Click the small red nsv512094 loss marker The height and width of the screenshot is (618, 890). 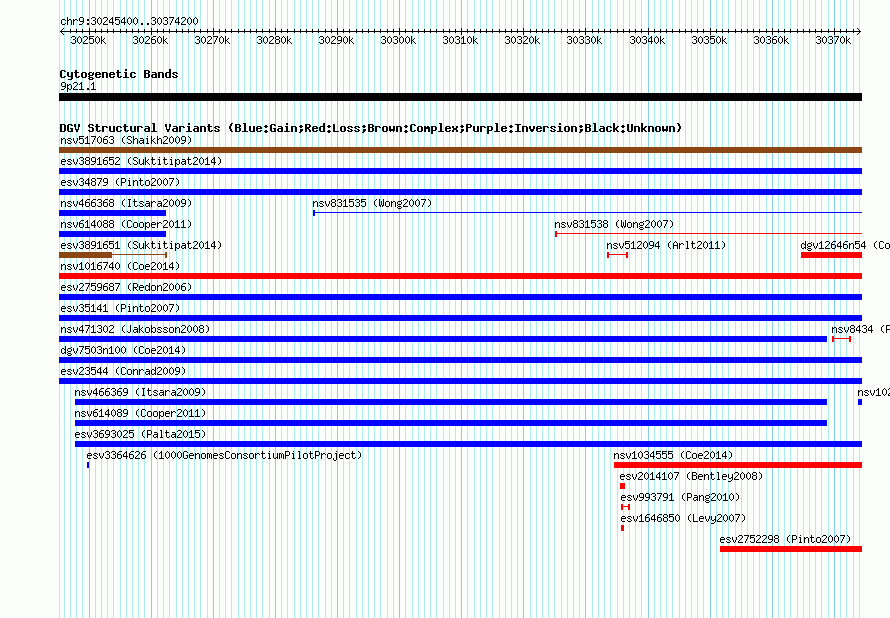[618, 255]
